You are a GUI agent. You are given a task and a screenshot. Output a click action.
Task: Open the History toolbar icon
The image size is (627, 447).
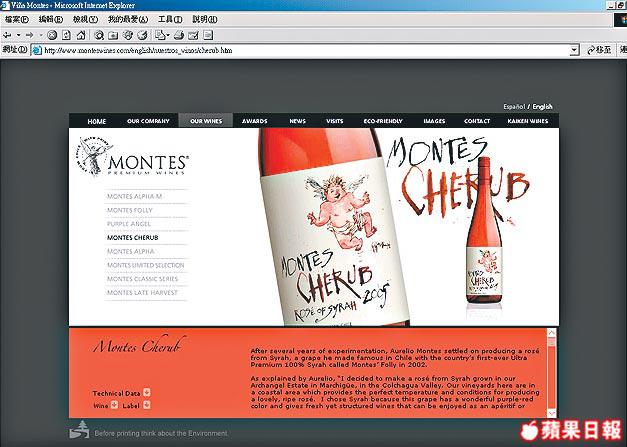coord(142,36)
